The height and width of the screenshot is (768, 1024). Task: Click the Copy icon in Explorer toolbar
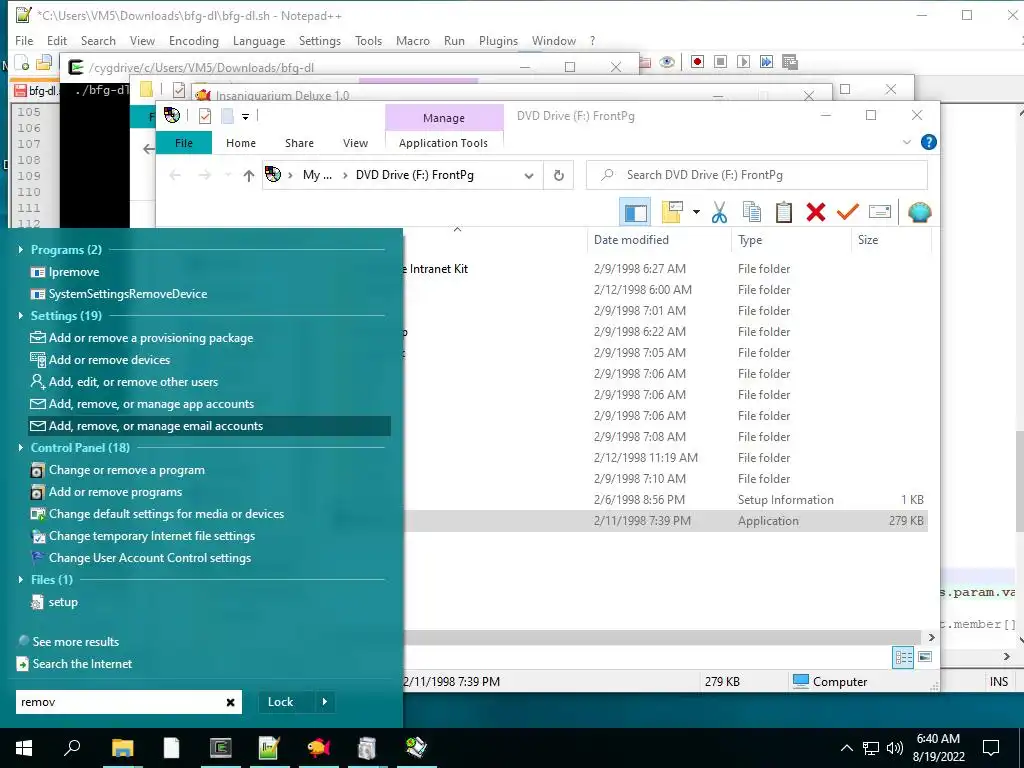tap(751, 212)
